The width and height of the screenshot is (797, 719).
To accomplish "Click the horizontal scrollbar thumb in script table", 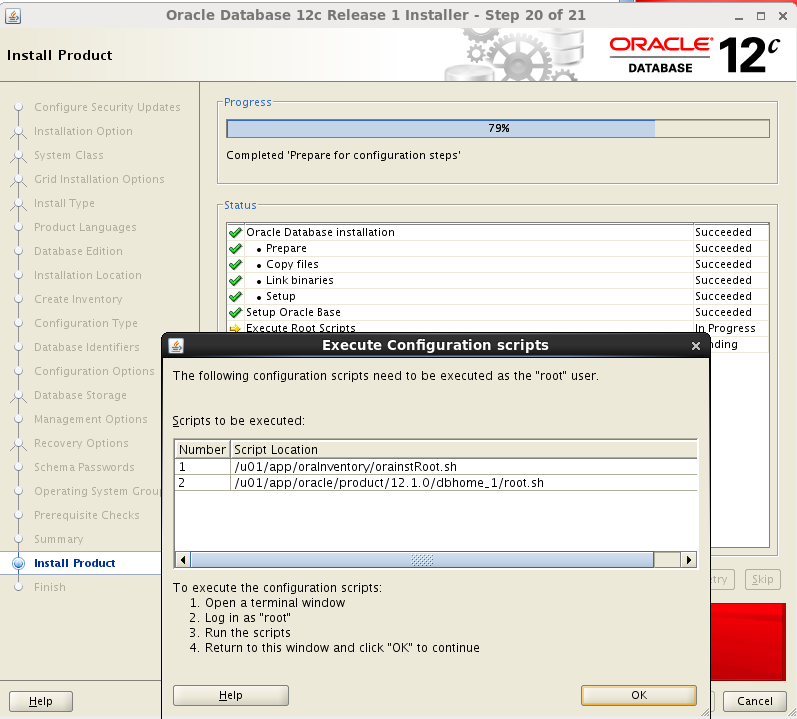I will tap(422, 560).
